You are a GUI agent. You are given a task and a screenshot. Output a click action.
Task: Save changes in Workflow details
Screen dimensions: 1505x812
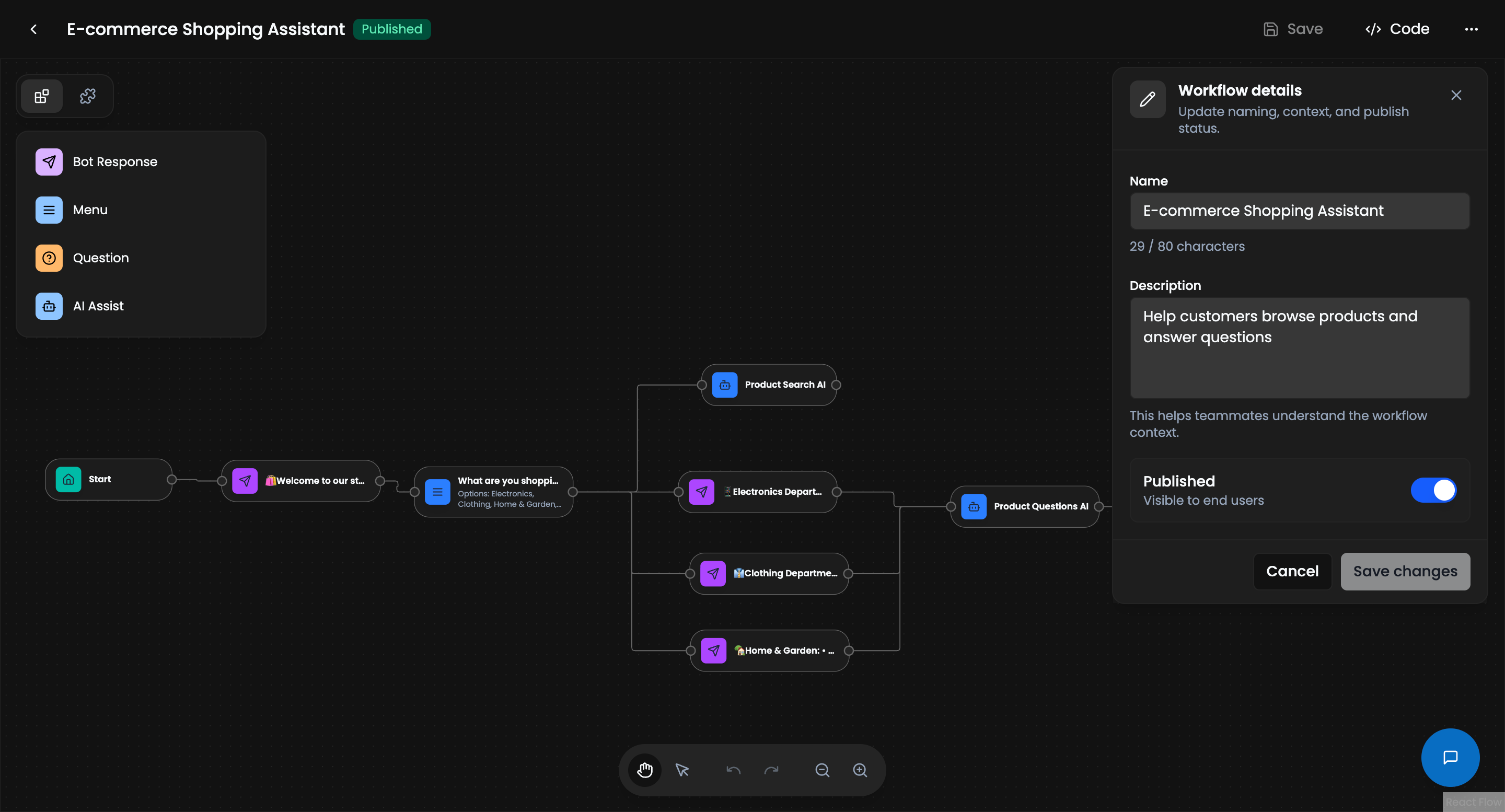point(1405,571)
